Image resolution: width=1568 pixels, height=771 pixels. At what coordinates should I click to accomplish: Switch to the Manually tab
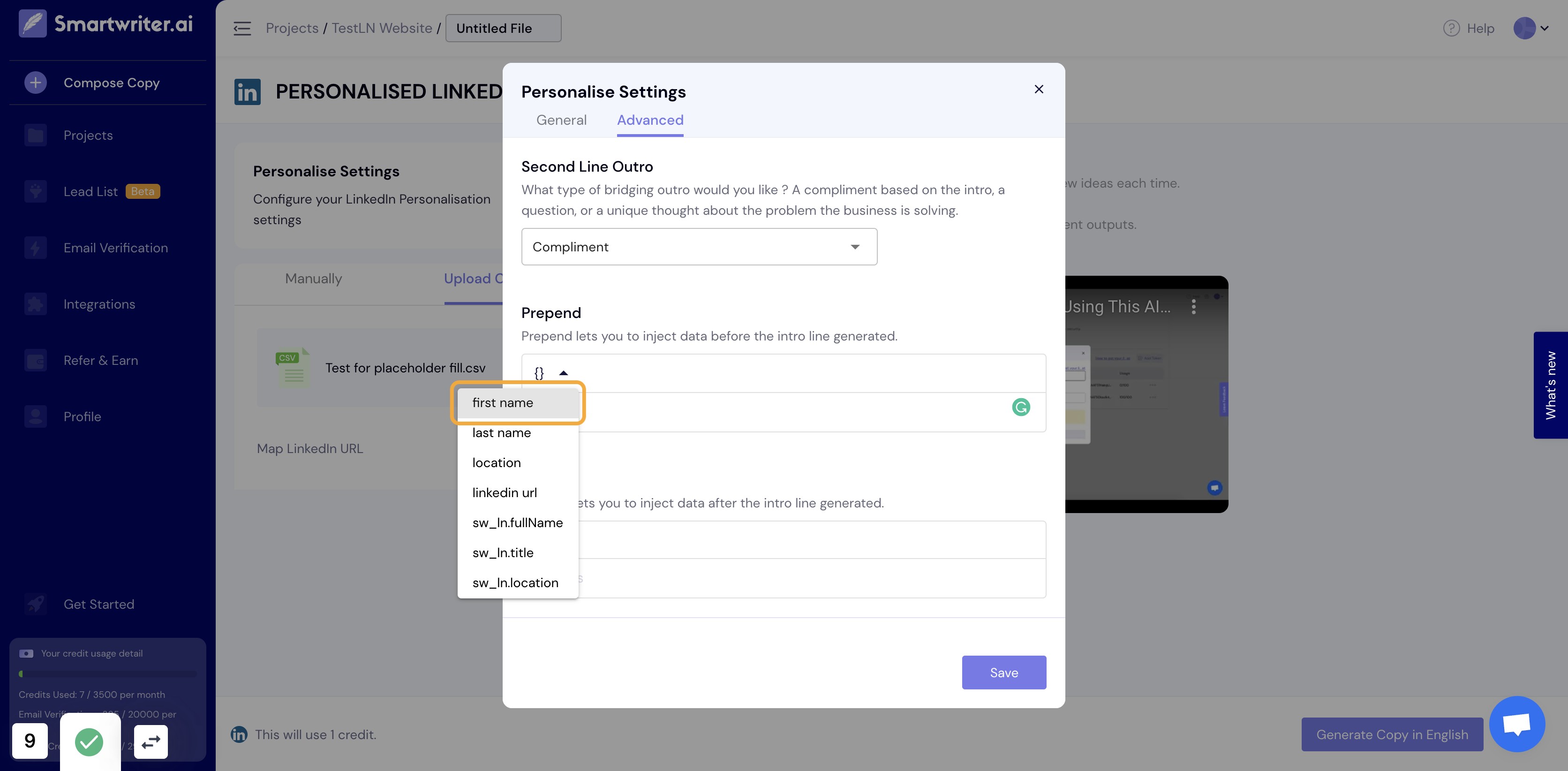pos(314,278)
